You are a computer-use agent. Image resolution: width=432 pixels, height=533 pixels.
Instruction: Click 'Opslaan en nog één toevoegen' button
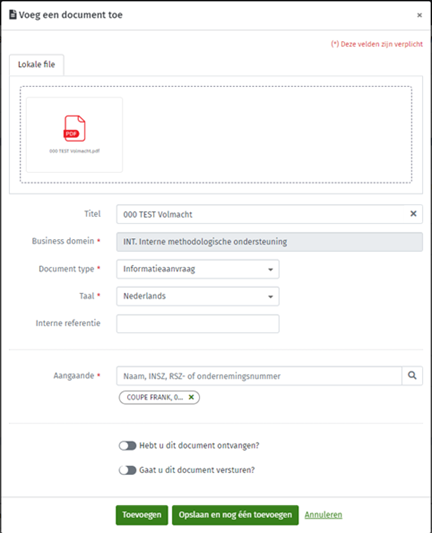[x=235, y=515]
